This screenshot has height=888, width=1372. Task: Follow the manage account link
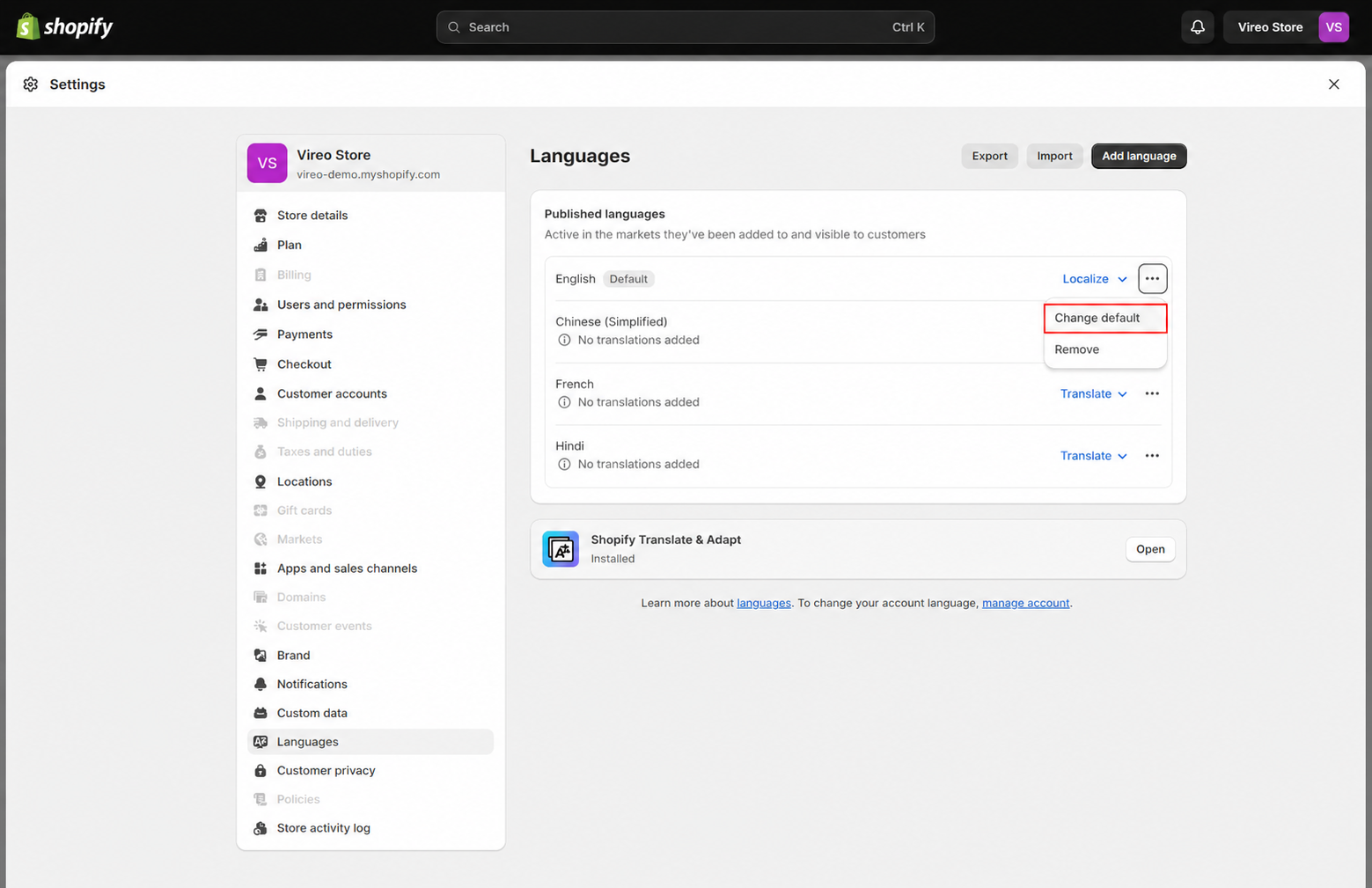(1025, 604)
